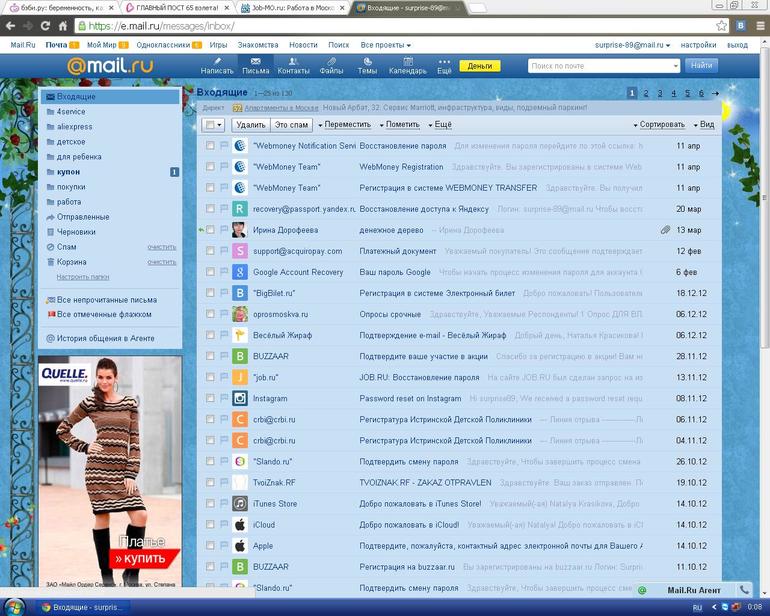This screenshot has width=770, height=616.
Task: Open the Календарь calendar icon
Action: click(x=407, y=66)
